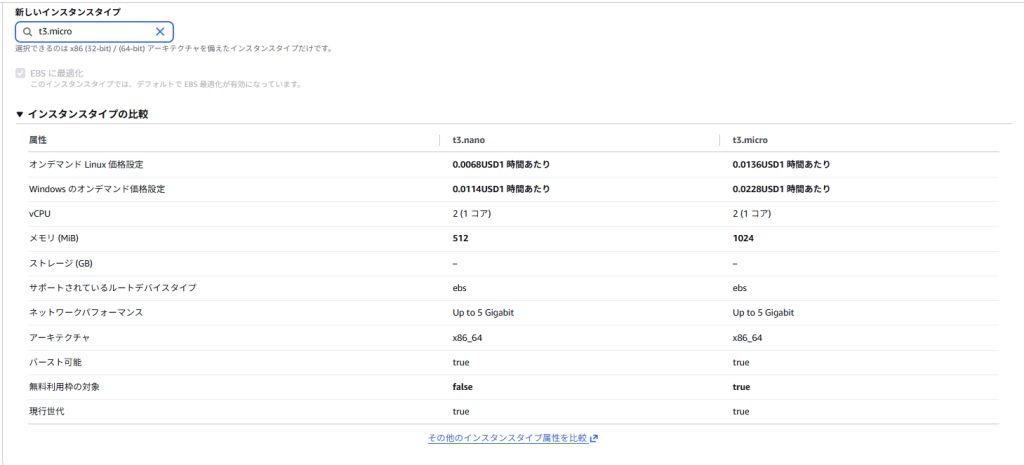Click the t3.micro column header

pos(750,140)
